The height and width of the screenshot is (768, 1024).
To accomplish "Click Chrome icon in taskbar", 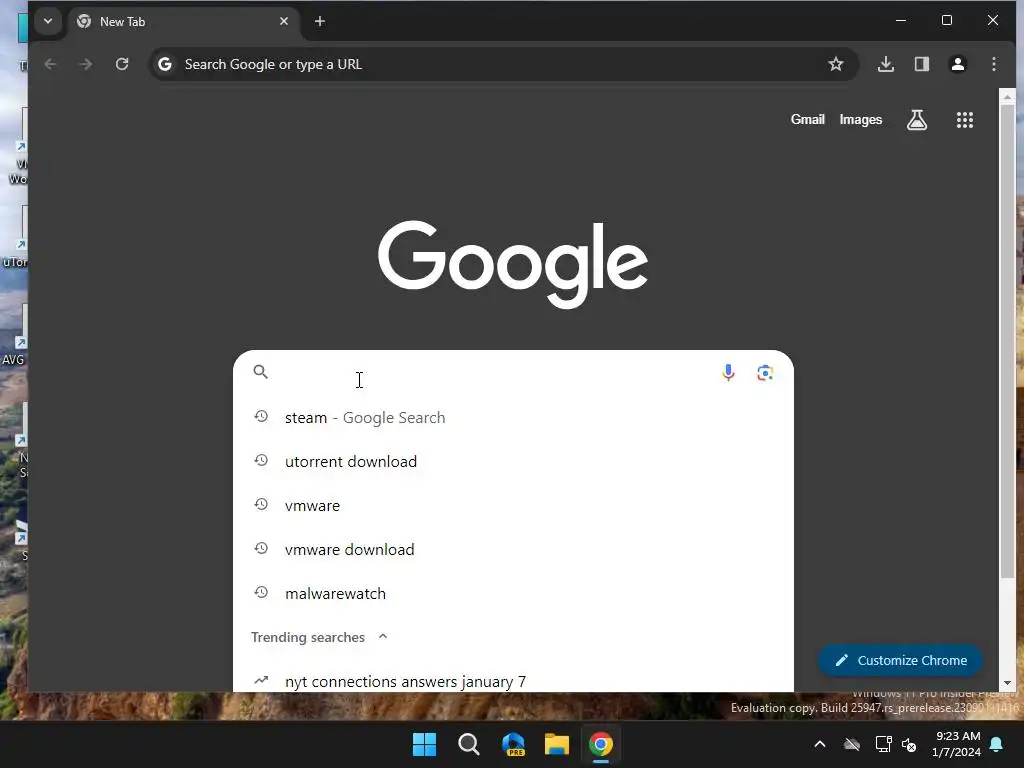I will click(x=601, y=744).
